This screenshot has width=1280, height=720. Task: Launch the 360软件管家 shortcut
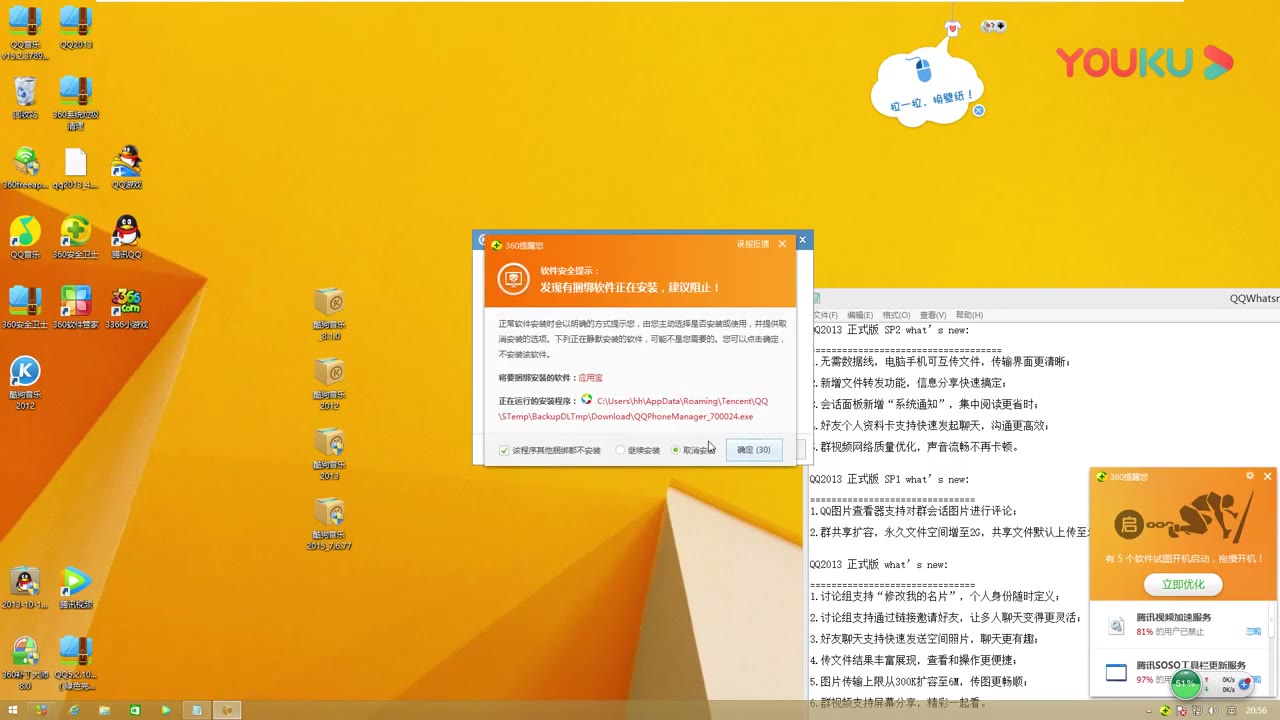76,307
